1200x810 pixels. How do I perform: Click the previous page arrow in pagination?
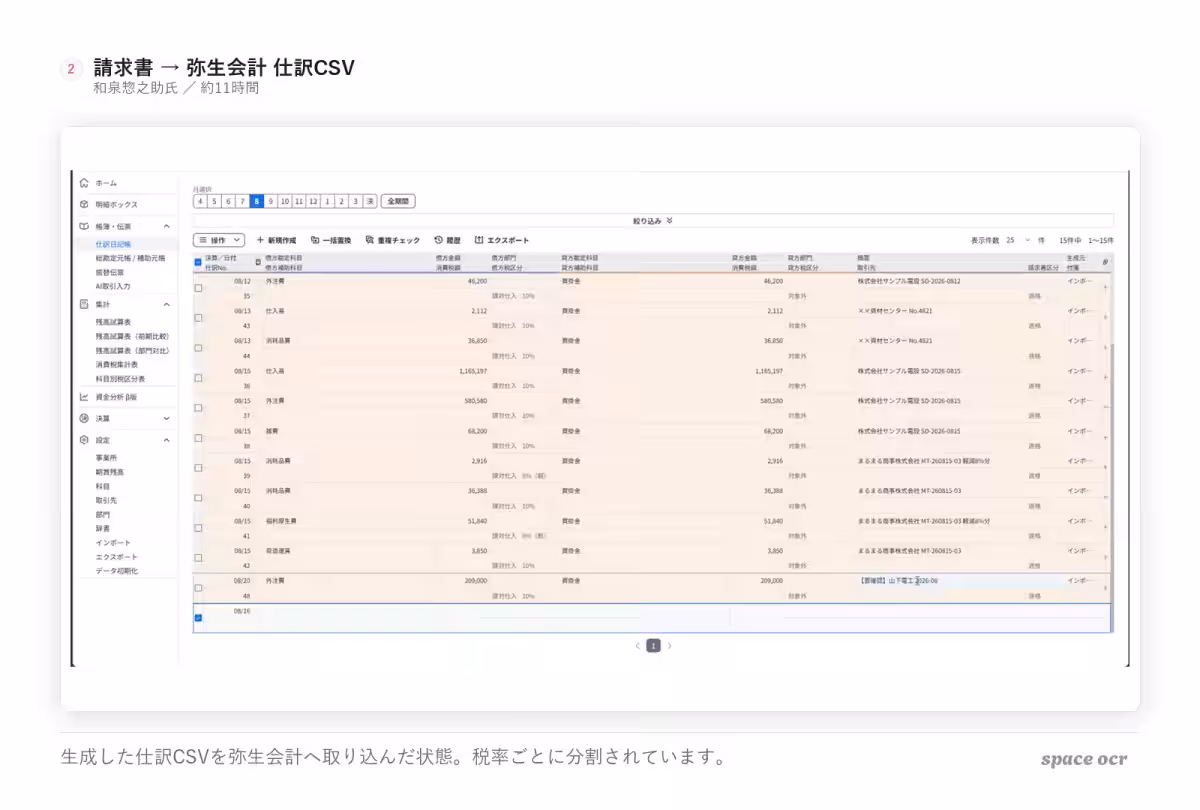click(x=637, y=646)
